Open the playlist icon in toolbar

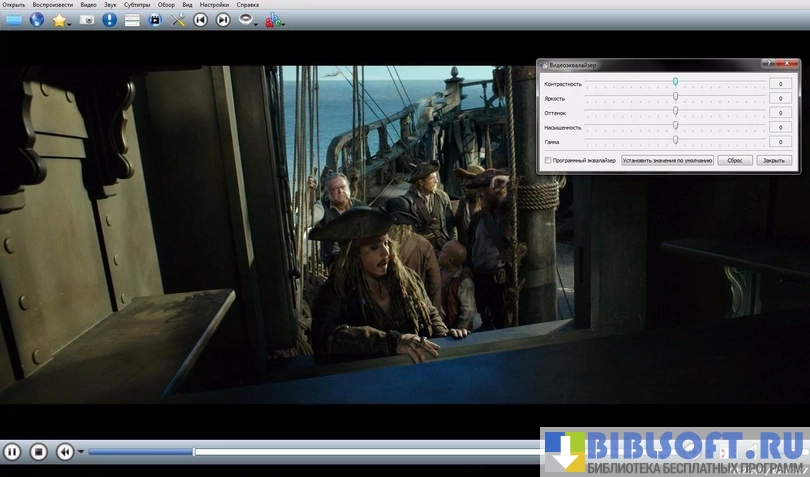pos(132,20)
